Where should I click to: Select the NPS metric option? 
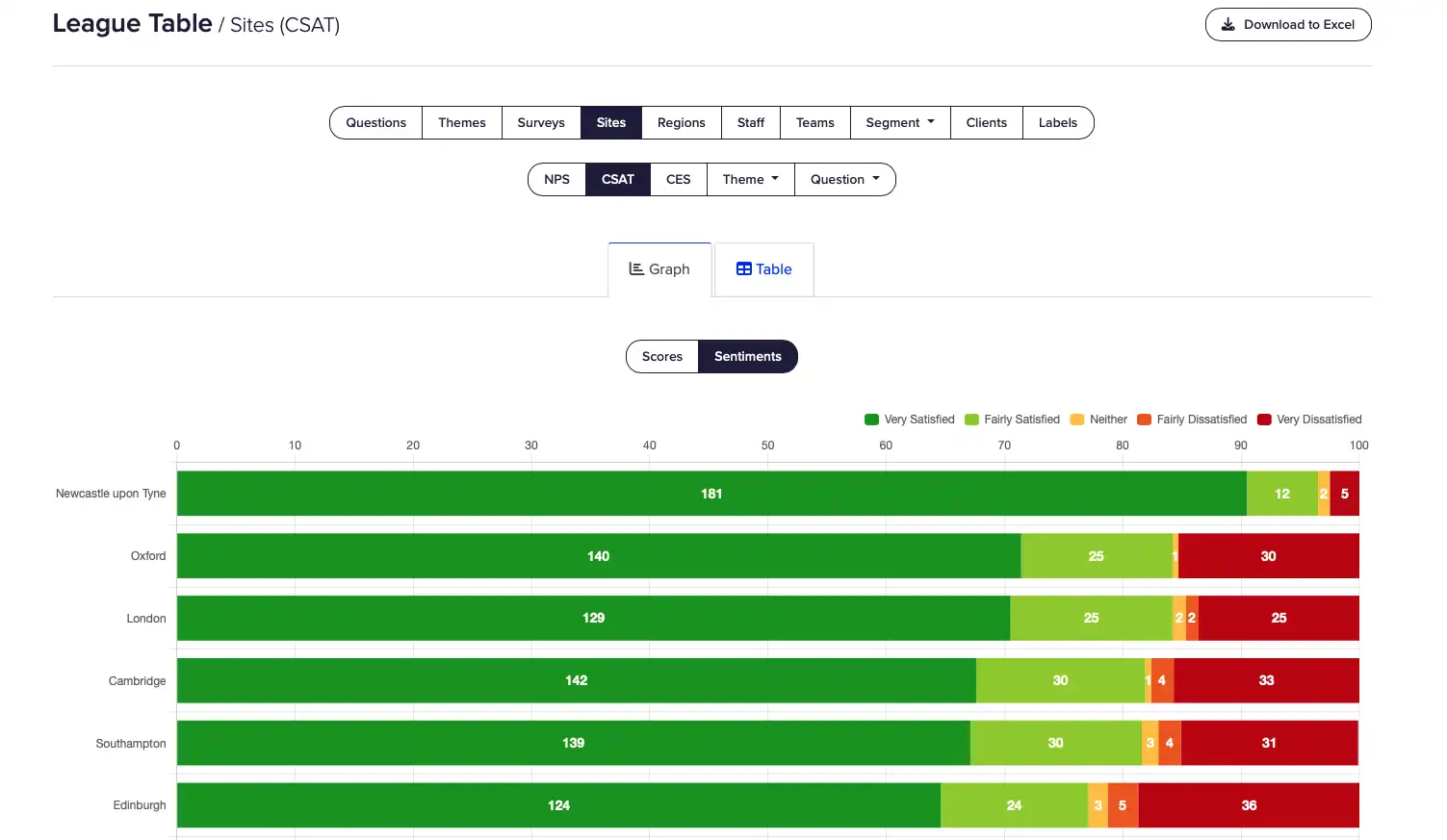click(x=556, y=180)
